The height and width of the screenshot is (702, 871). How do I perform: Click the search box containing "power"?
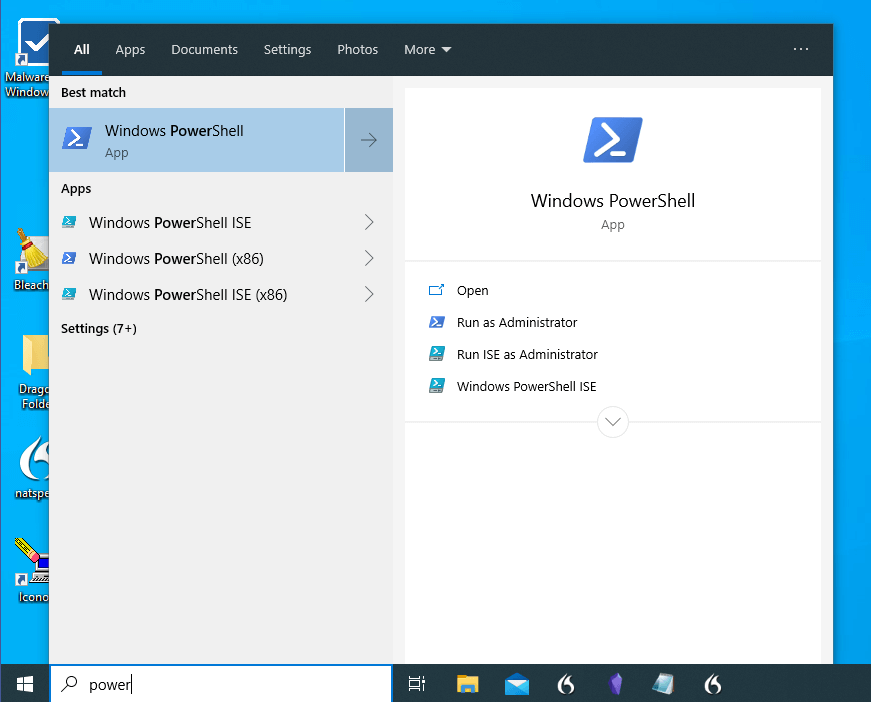tap(230, 684)
